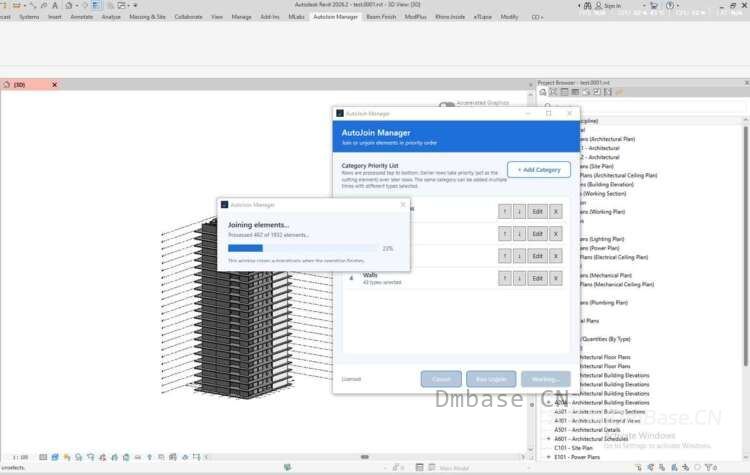Toggle Select Pinned Elements in status bar
Image resolution: width=750 pixels, height=475 pixels.
pos(662,467)
